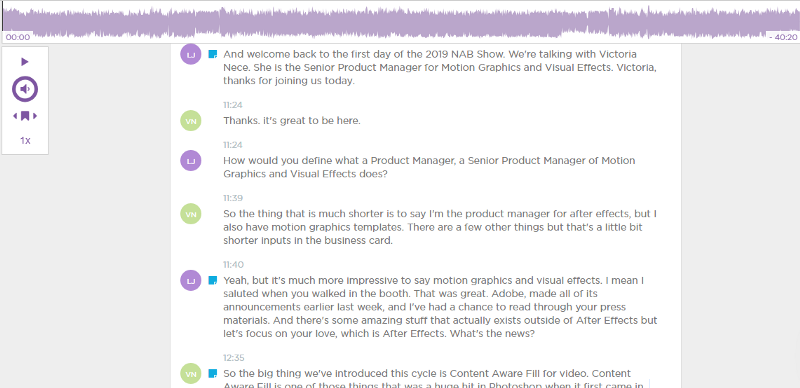
Task: Select VN avatar beside 'So the thing that is much shorter'
Action: pos(191,214)
